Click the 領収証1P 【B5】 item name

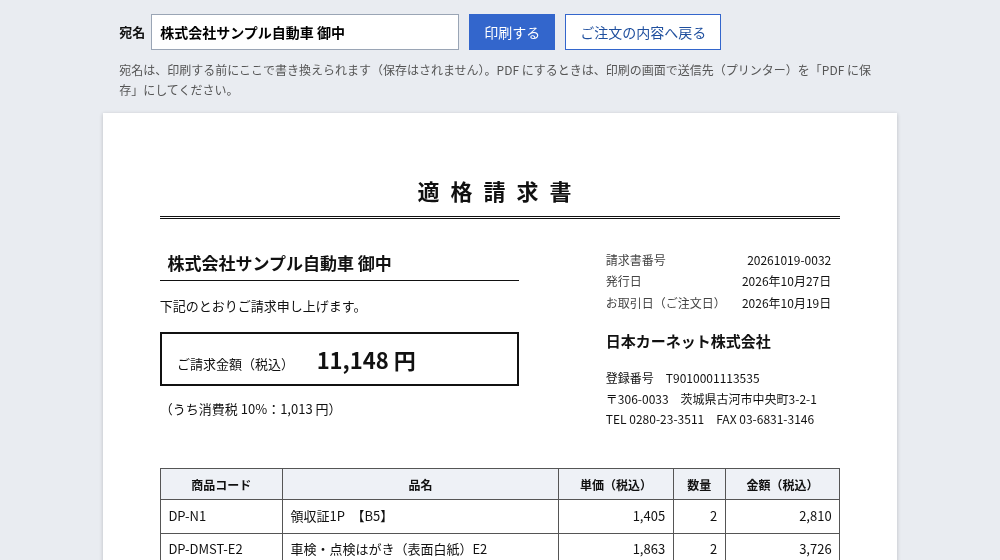tap(339, 516)
